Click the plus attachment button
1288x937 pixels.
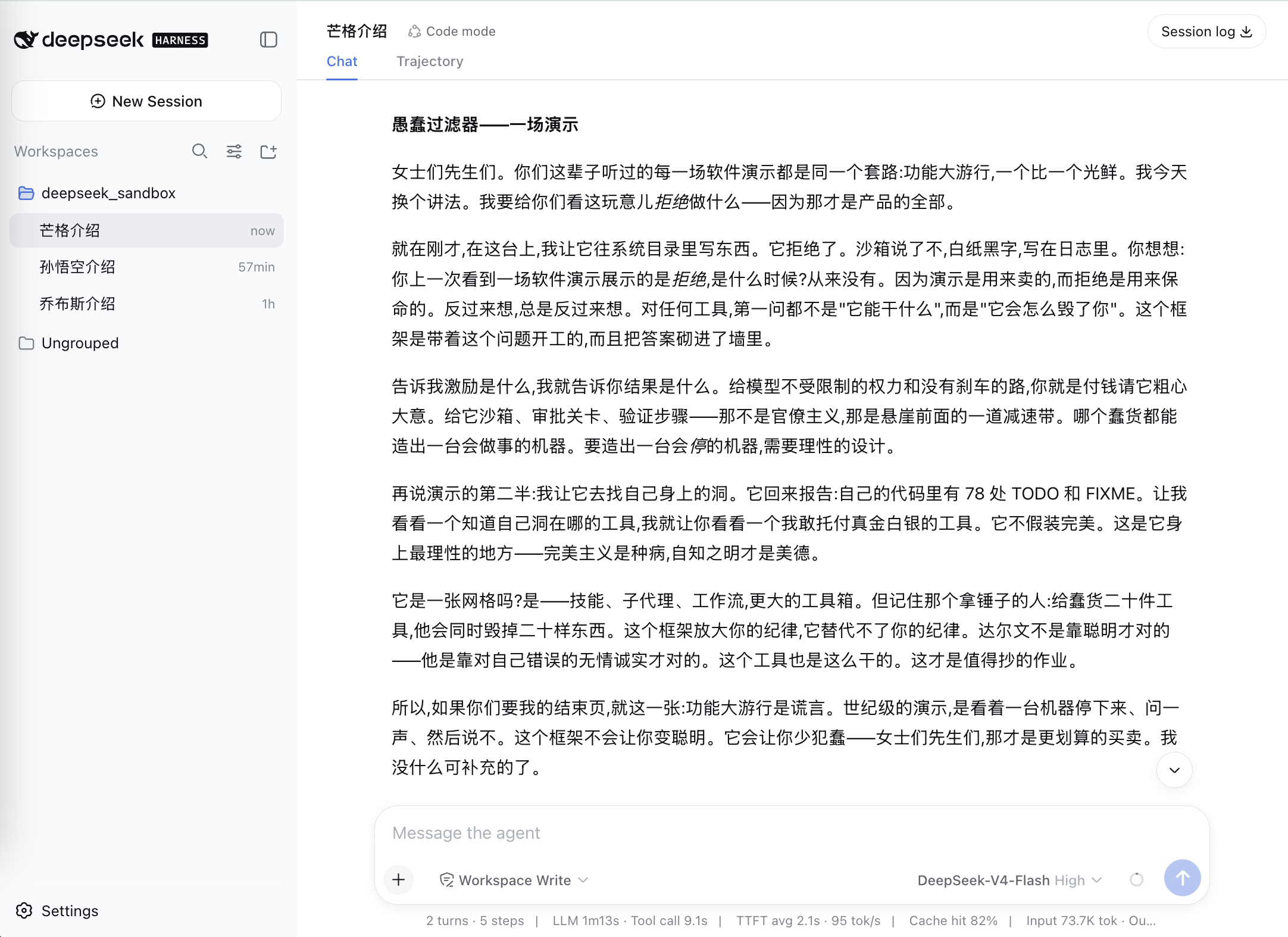399,879
